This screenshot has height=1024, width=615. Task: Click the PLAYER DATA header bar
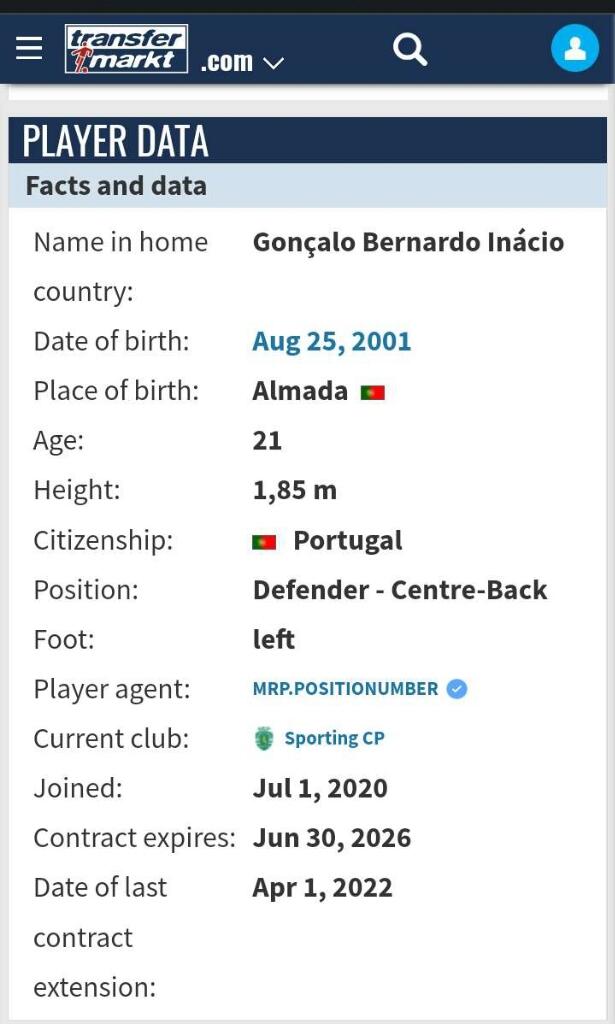click(307, 141)
